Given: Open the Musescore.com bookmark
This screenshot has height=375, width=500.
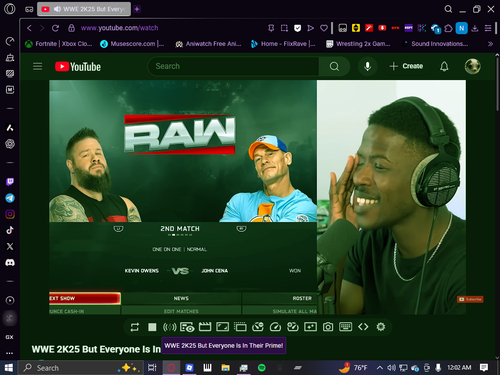Looking at the screenshot, I should [132, 44].
